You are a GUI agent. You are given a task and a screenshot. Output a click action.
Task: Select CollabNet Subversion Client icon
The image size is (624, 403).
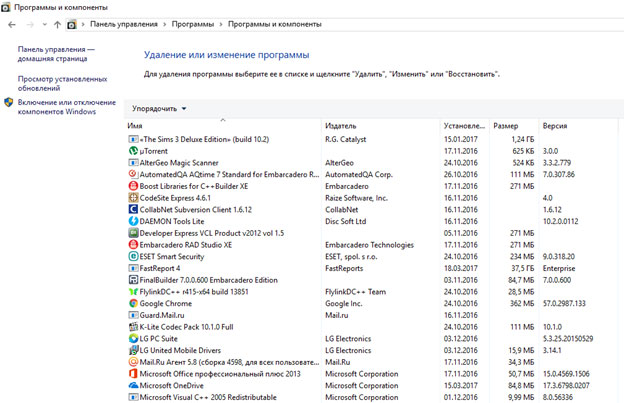click(133, 209)
